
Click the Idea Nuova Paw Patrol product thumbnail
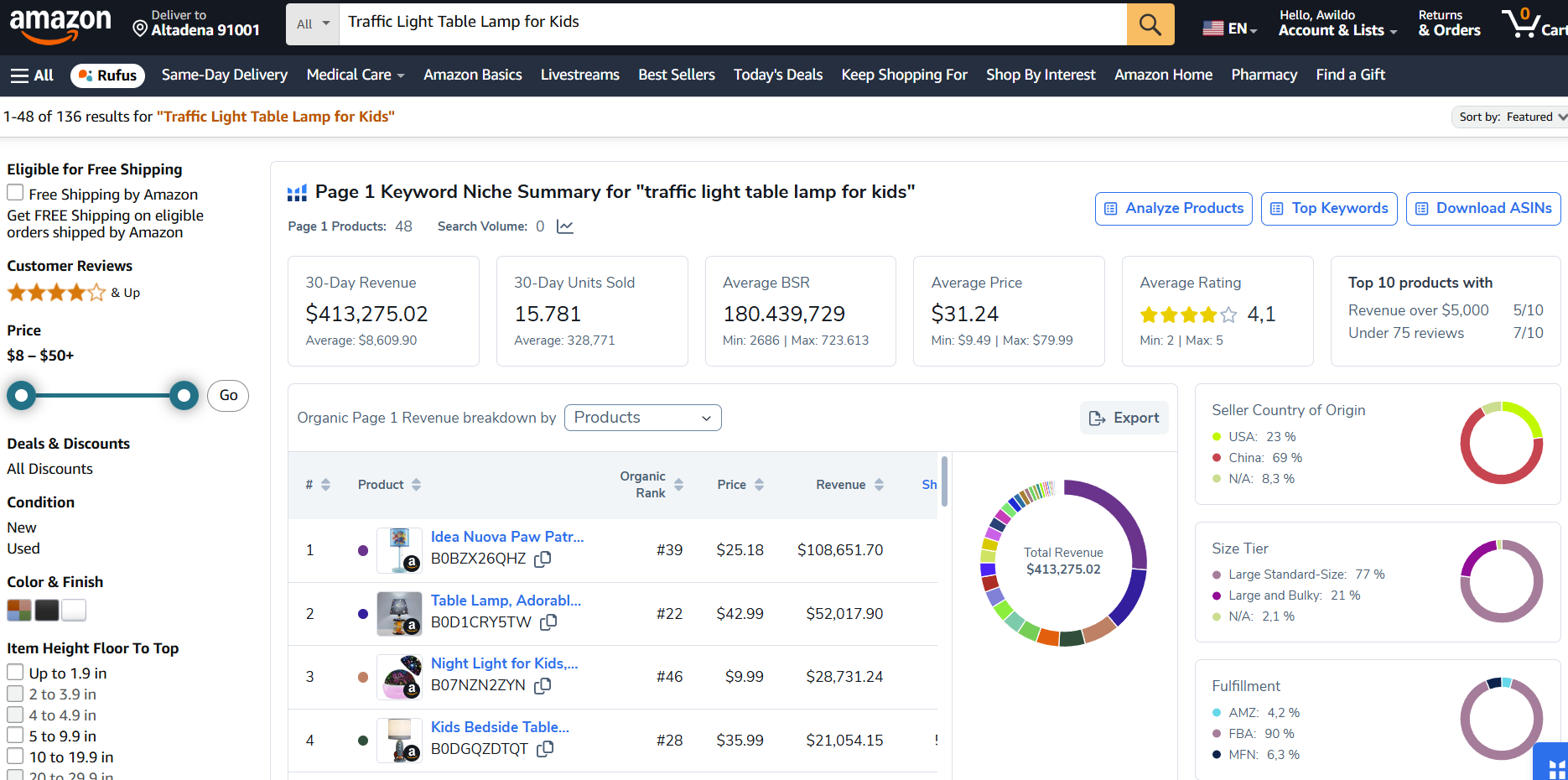point(399,550)
